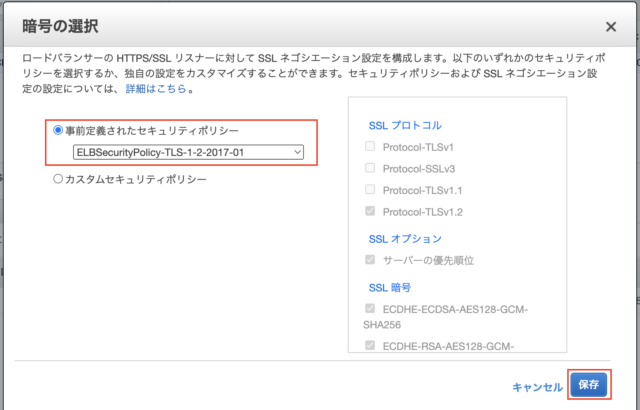Toggle ECDHE-RSA-AES128-GCM cipher checkbox
The image size is (640, 410).
[370, 345]
